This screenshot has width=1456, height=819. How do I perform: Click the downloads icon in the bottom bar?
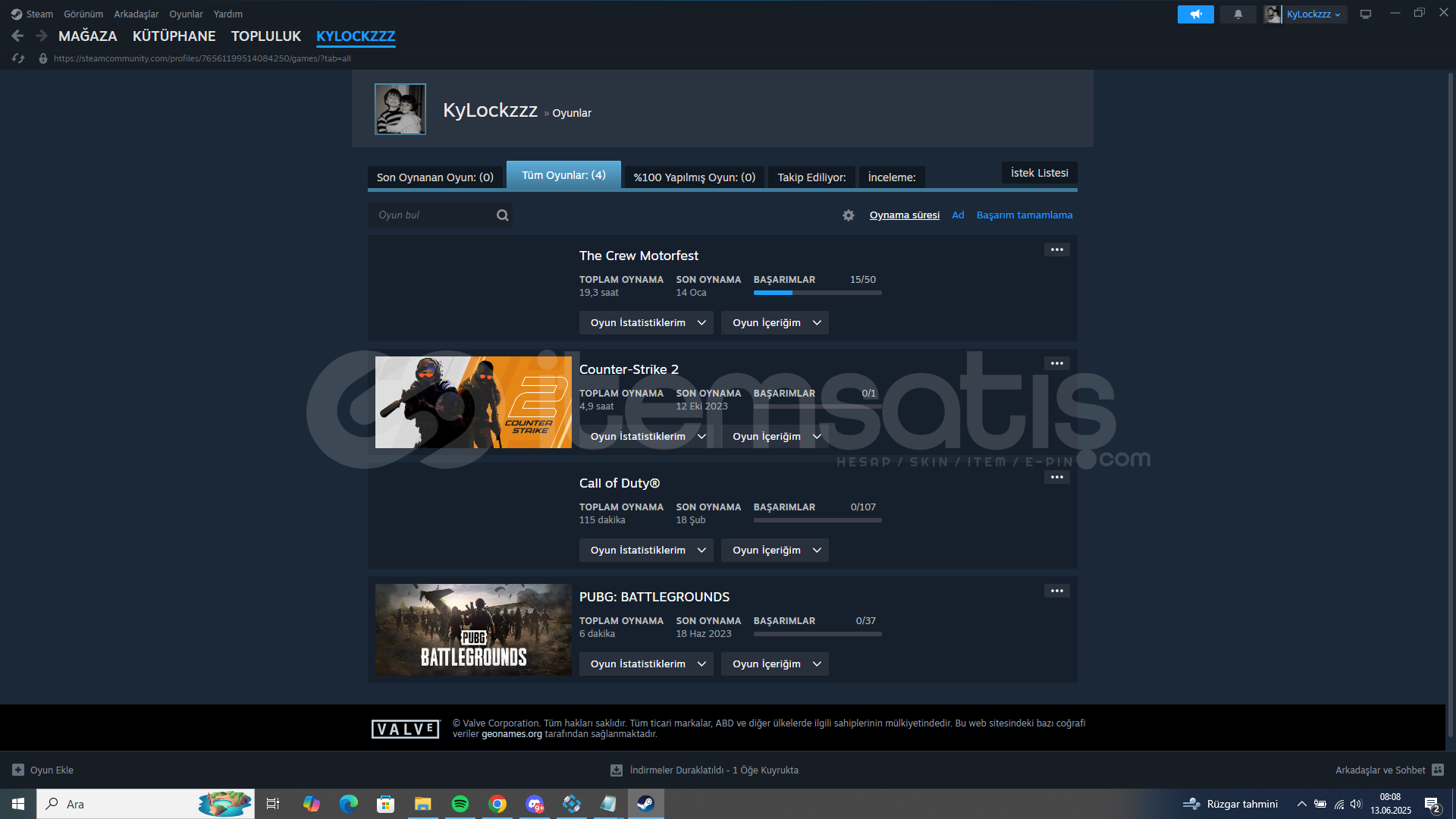(x=617, y=770)
